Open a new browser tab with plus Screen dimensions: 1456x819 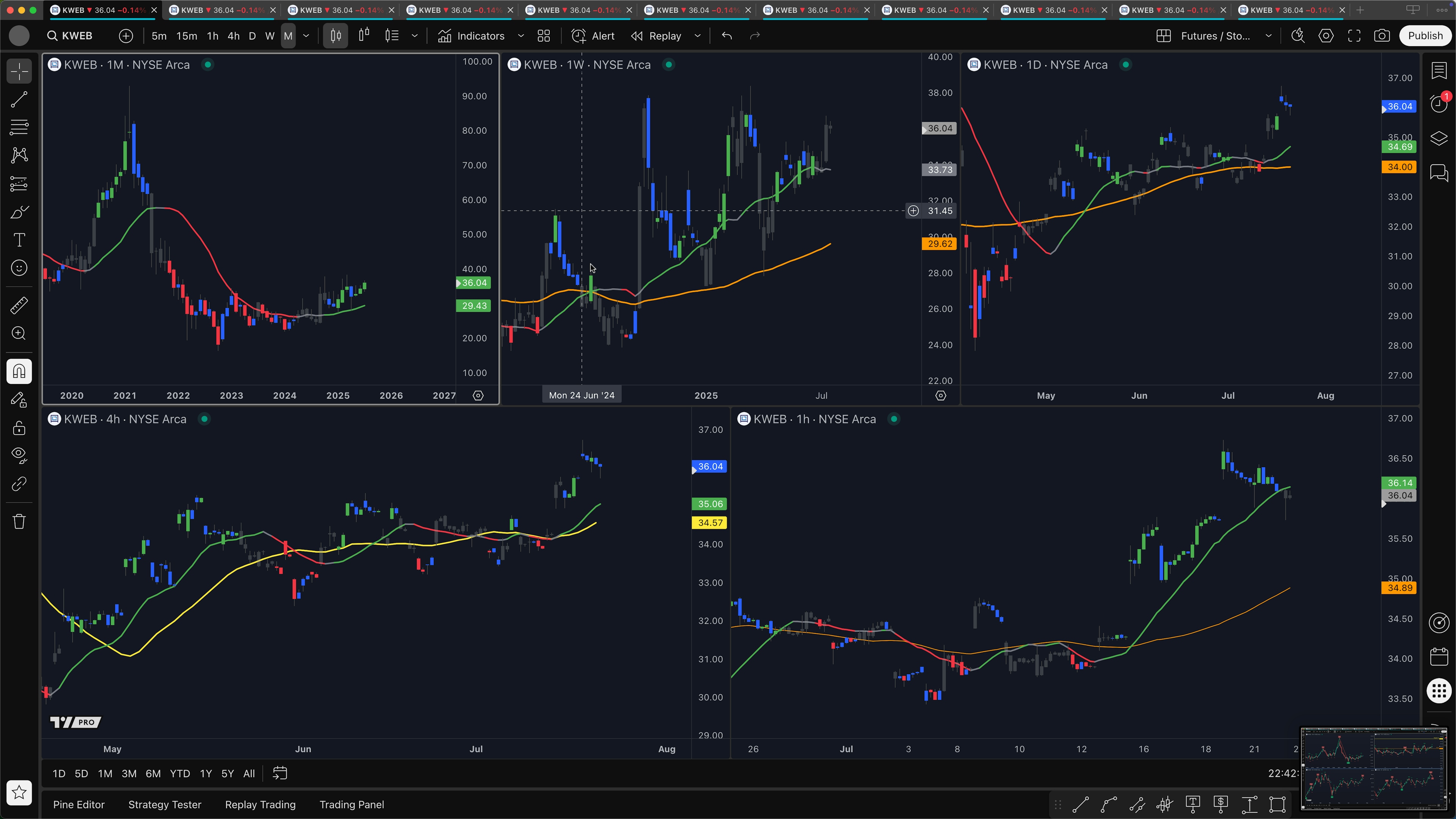click(x=1360, y=10)
